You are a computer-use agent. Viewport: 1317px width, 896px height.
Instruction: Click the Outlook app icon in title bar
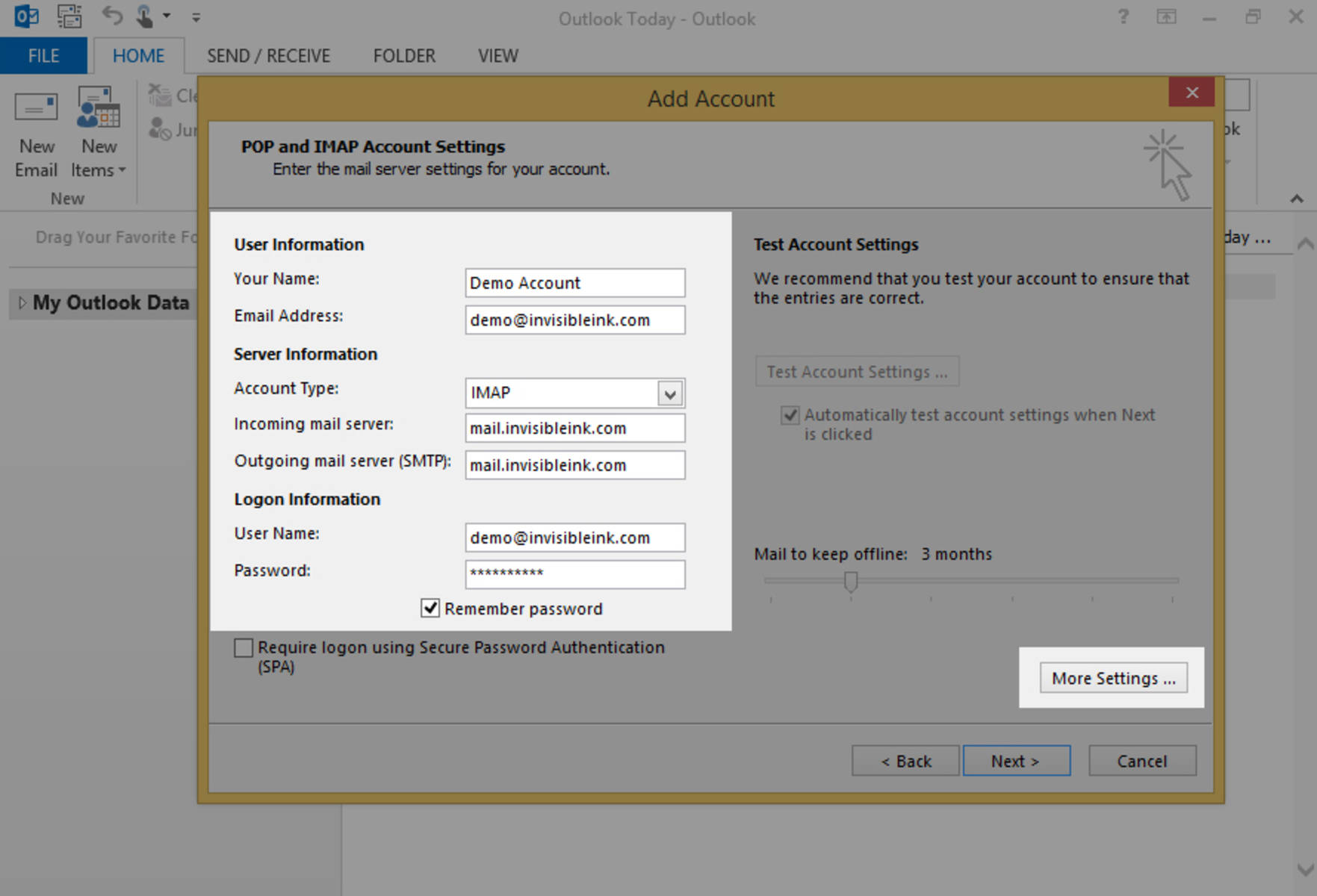(26, 16)
